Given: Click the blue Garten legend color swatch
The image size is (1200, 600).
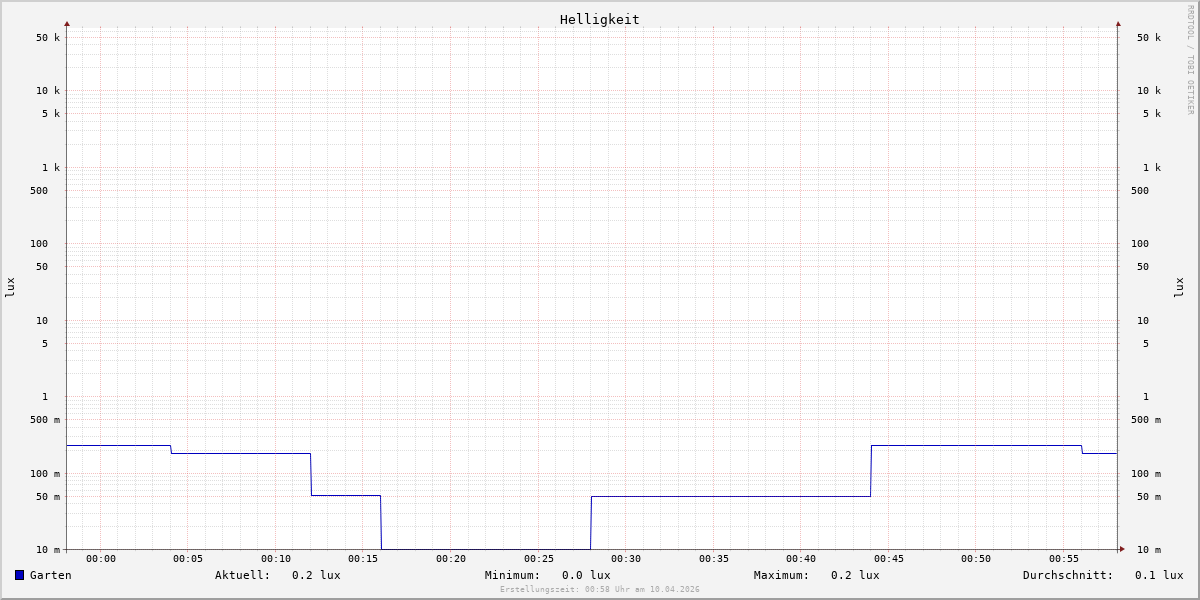Looking at the screenshot, I should pyautogui.click(x=19, y=575).
